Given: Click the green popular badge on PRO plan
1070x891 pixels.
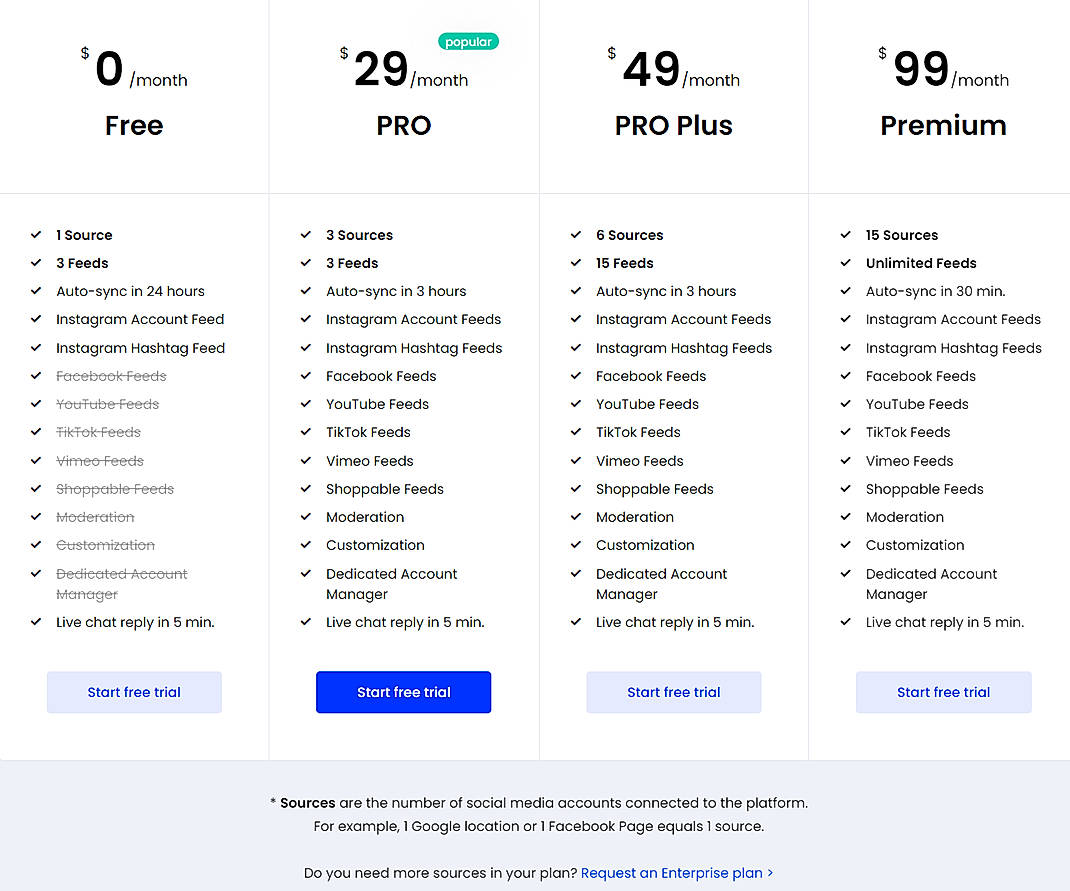Looking at the screenshot, I should [x=468, y=41].
